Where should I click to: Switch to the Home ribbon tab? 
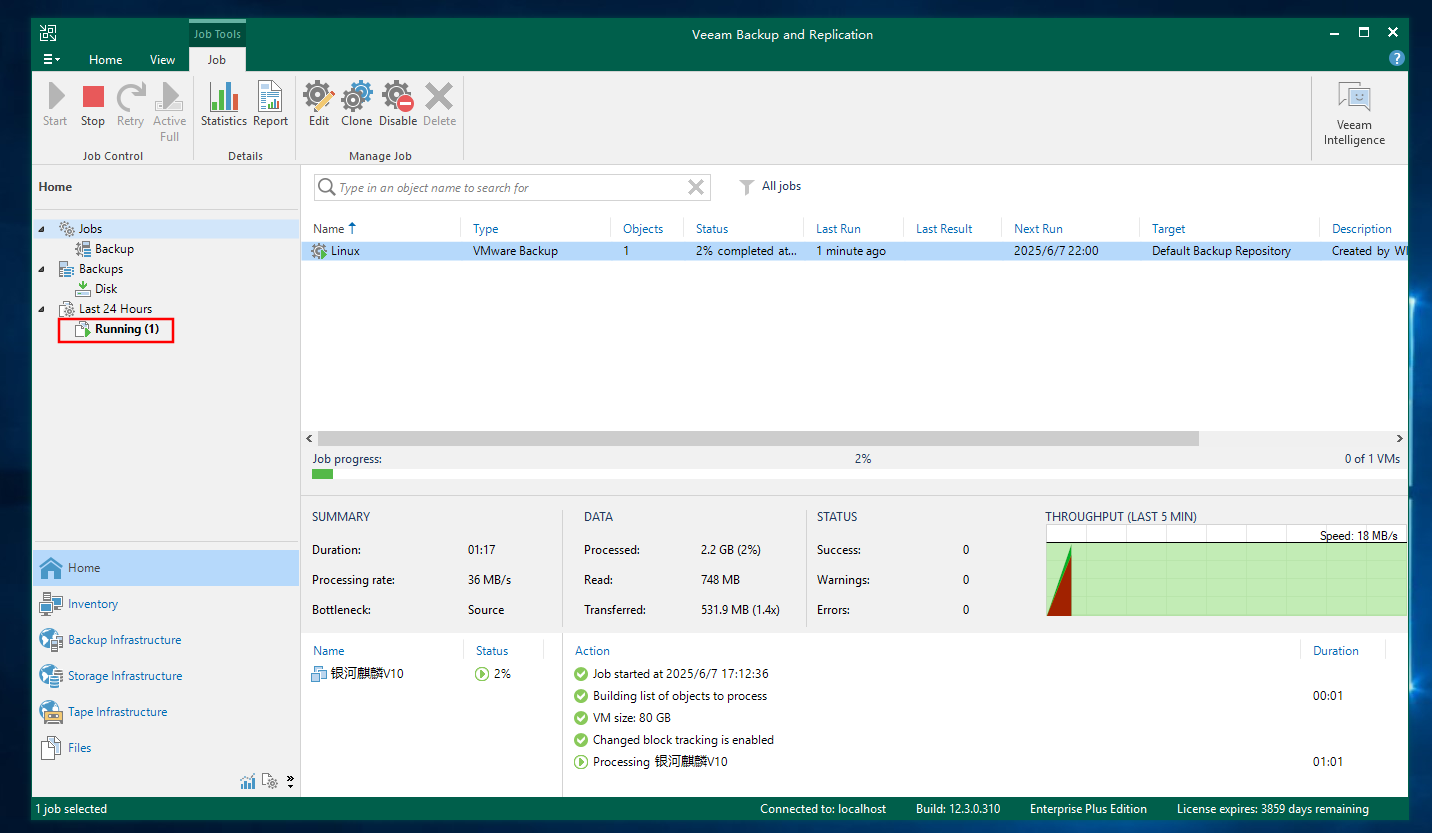[x=105, y=60]
